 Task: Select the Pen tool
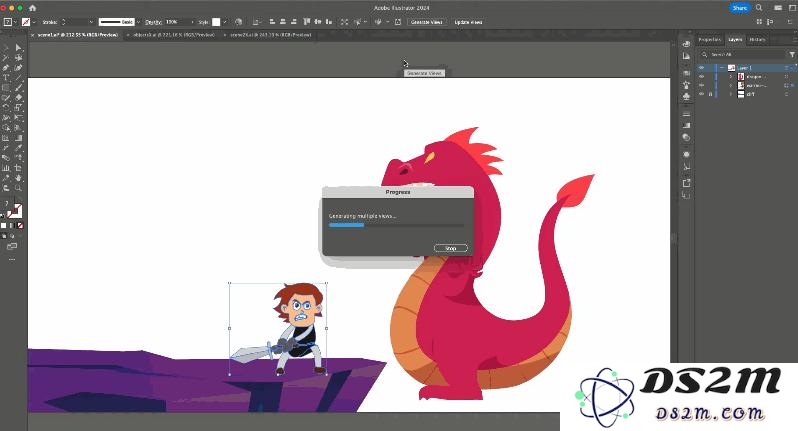(x=6, y=68)
